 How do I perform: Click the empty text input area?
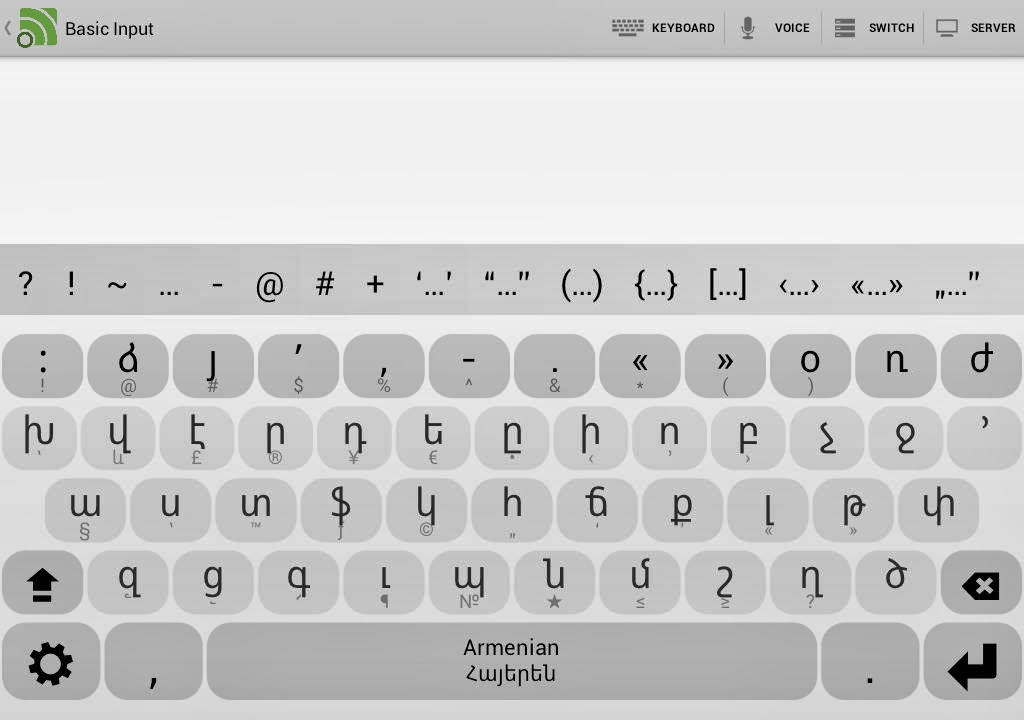(x=512, y=151)
